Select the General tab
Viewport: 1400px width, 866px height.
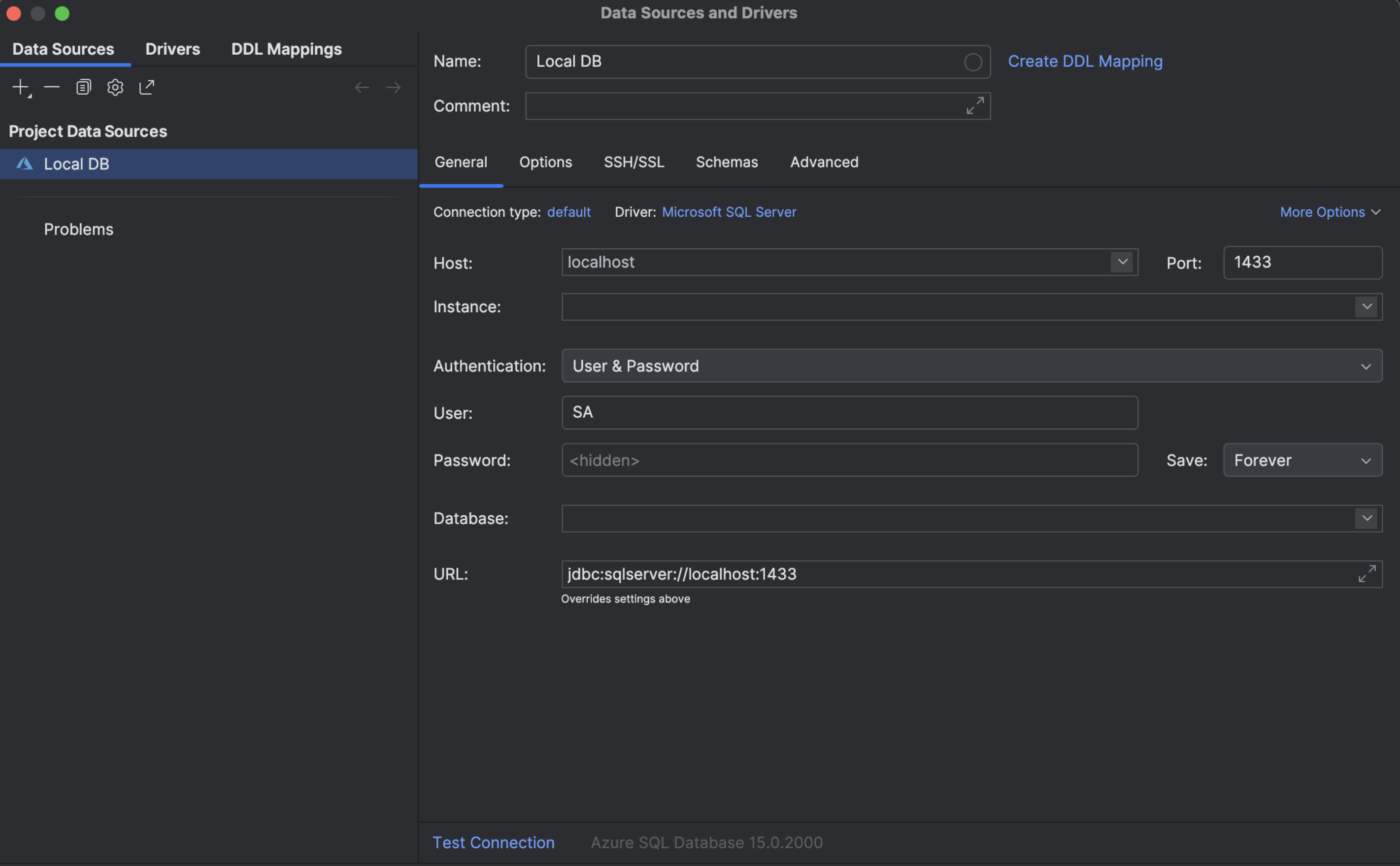(x=461, y=163)
